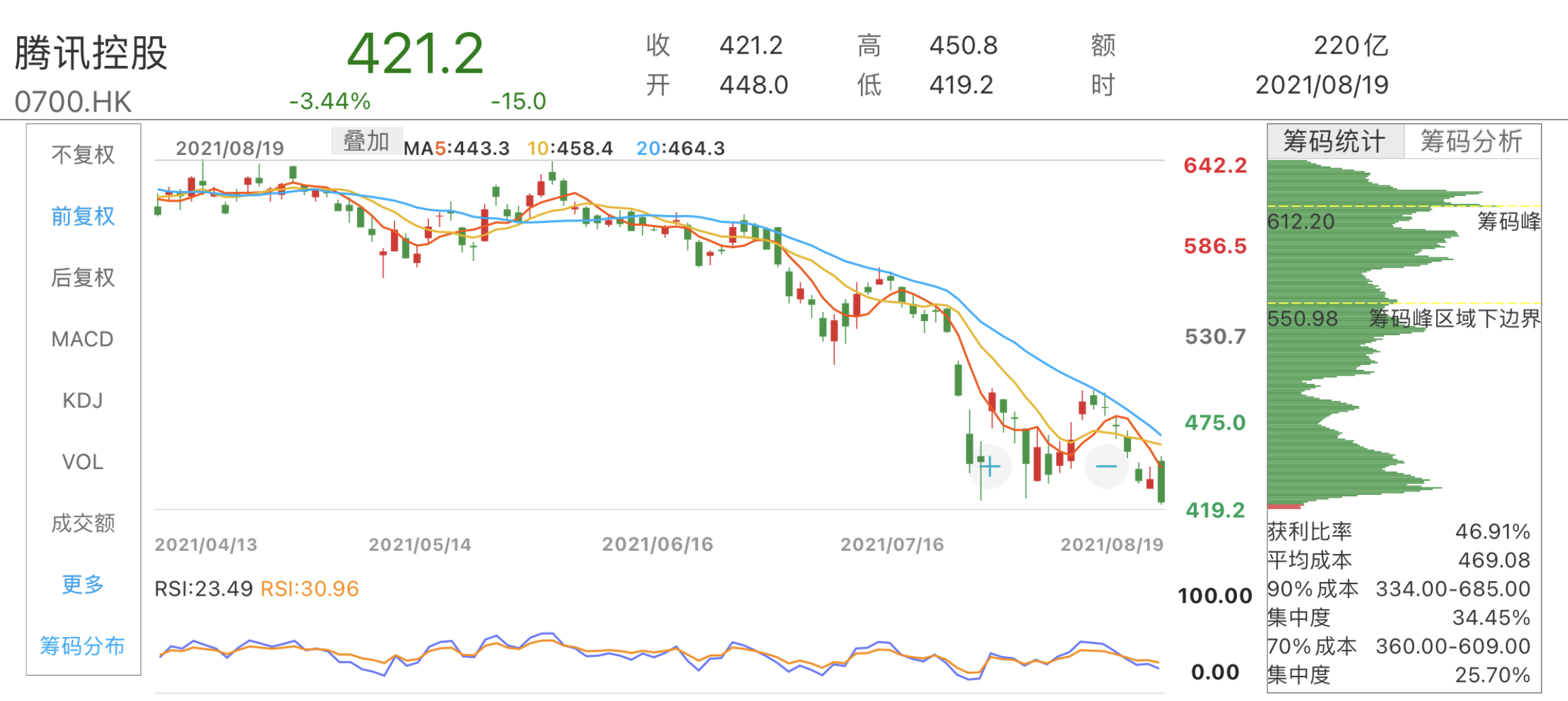This screenshot has height=701, width=1568.
Task: Click the last candlestick on 2021/08/19
Action: point(1161,481)
